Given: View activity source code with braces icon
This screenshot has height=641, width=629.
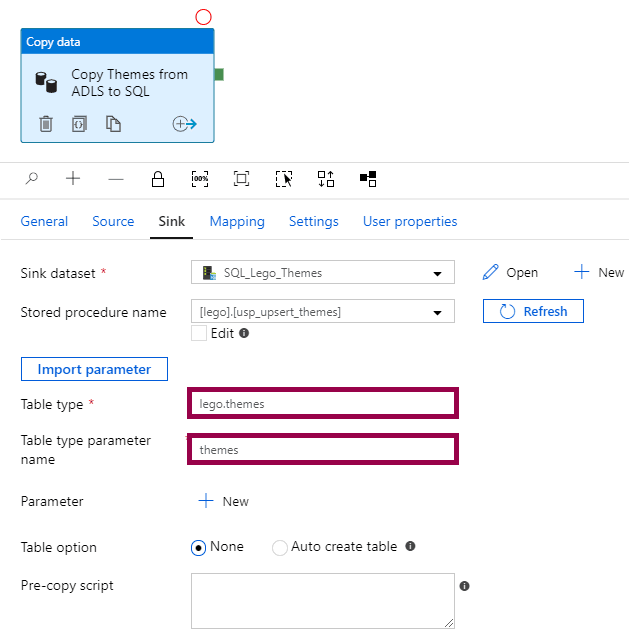Looking at the screenshot, I should tap(80, 124).
